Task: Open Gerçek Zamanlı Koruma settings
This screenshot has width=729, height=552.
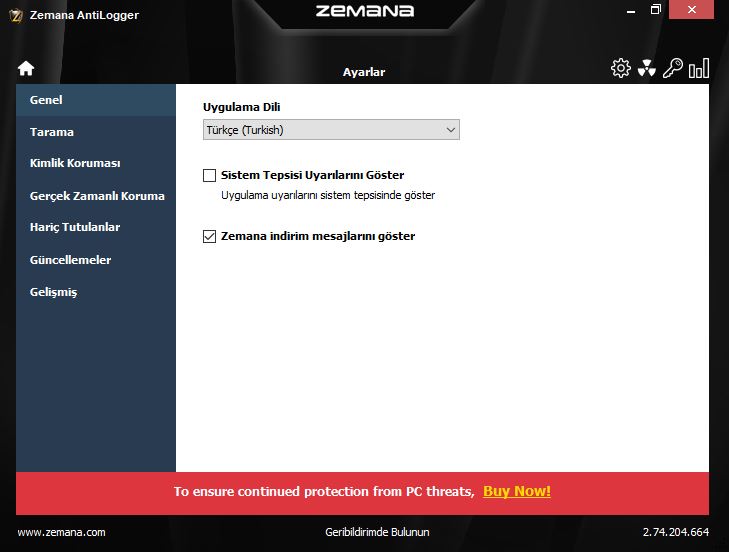Action: pyautogui.click(x=96, y=196)
